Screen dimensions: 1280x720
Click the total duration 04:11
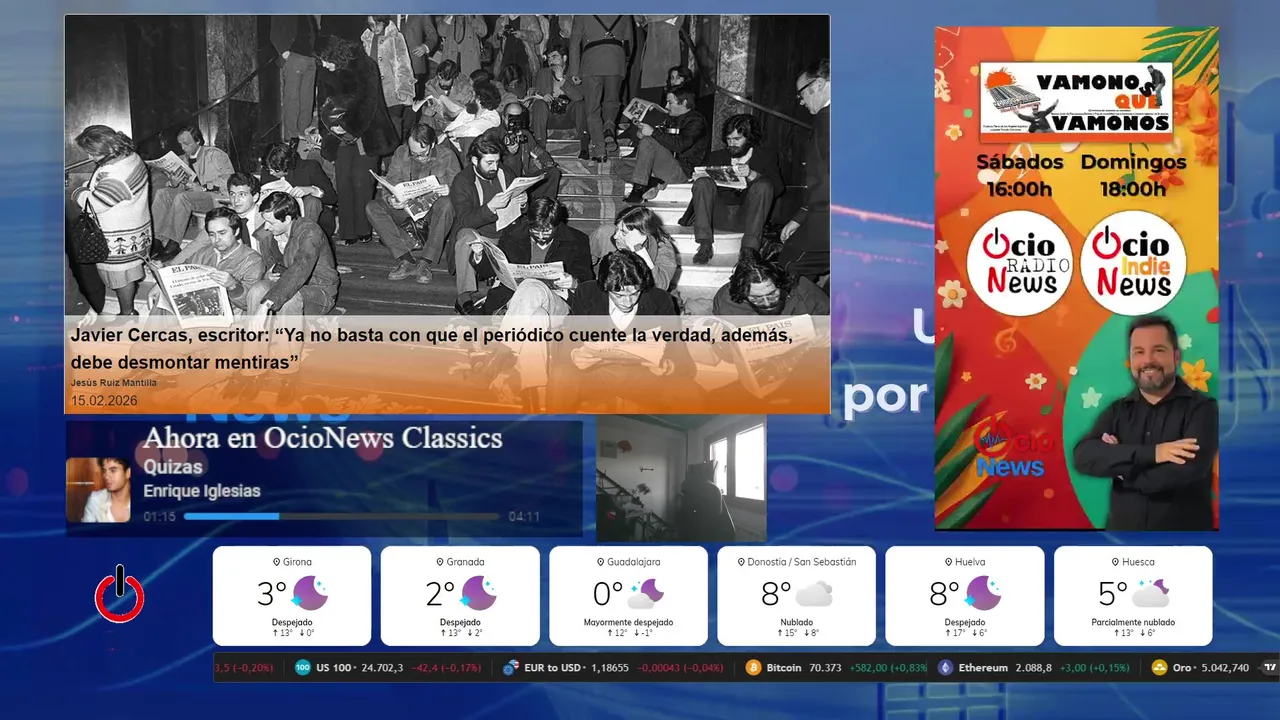click(x=524, y=517)
